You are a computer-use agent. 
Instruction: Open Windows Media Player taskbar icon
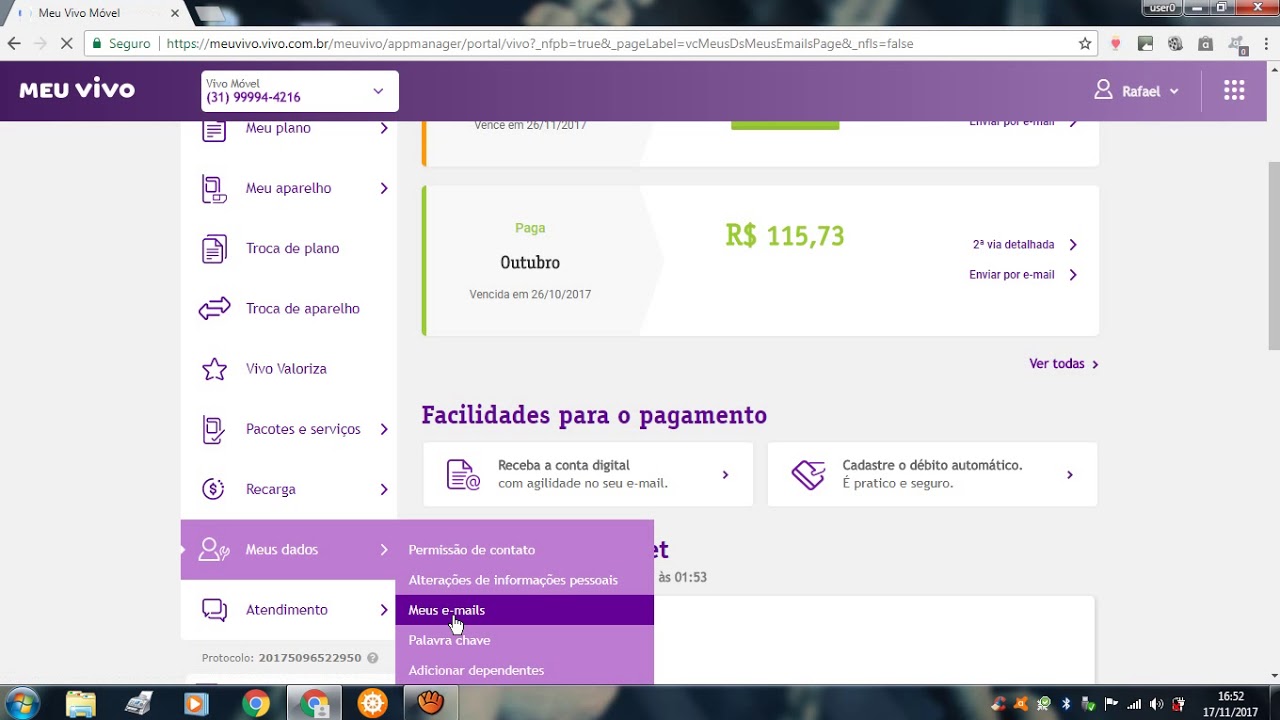tap(195, 703)
